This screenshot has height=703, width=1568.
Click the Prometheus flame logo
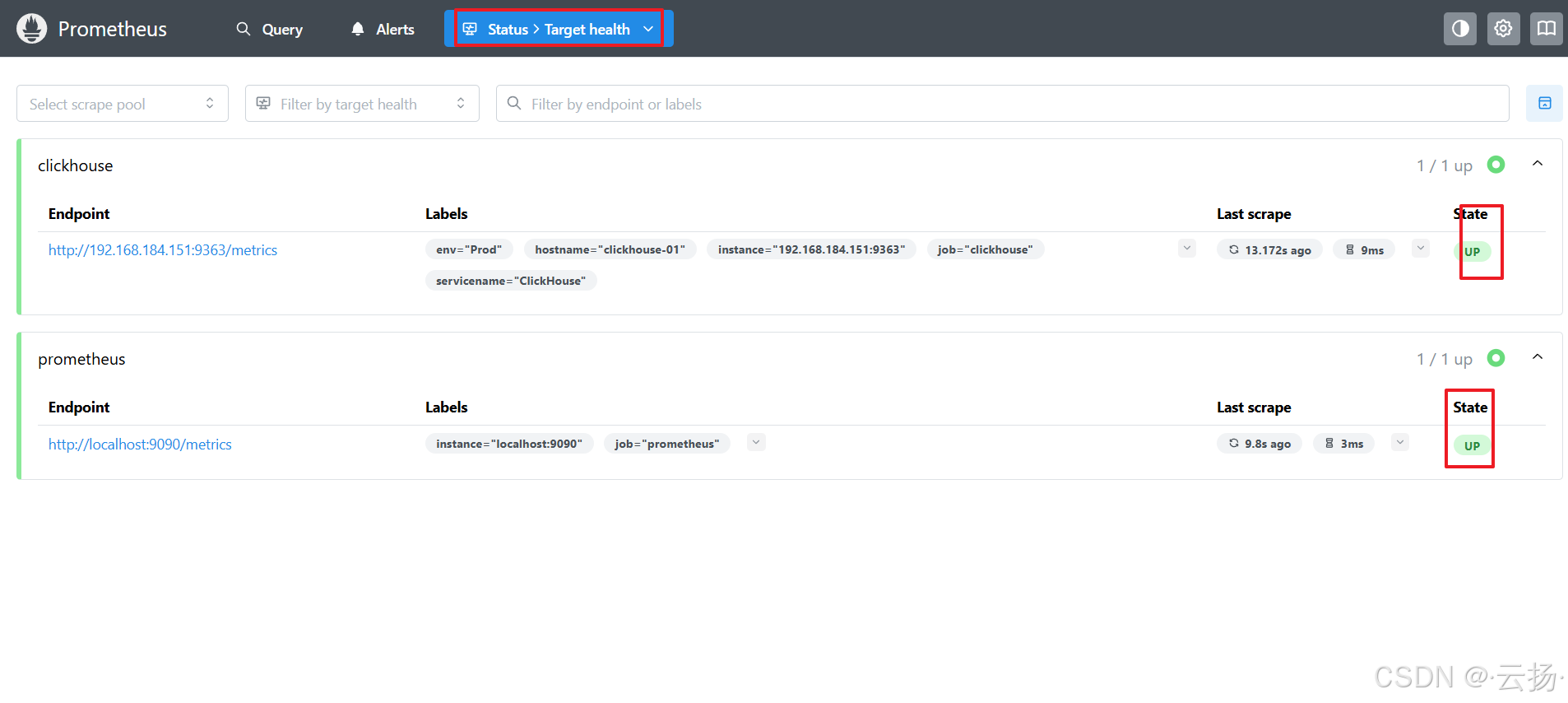[31, 29]
